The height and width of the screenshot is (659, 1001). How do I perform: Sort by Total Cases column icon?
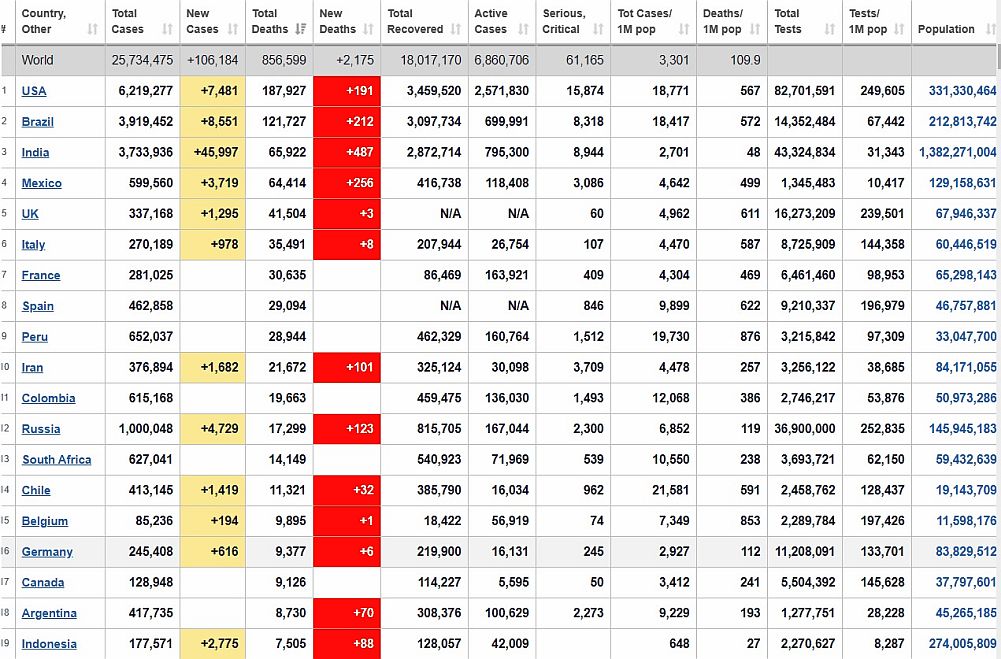click(167, 29)
